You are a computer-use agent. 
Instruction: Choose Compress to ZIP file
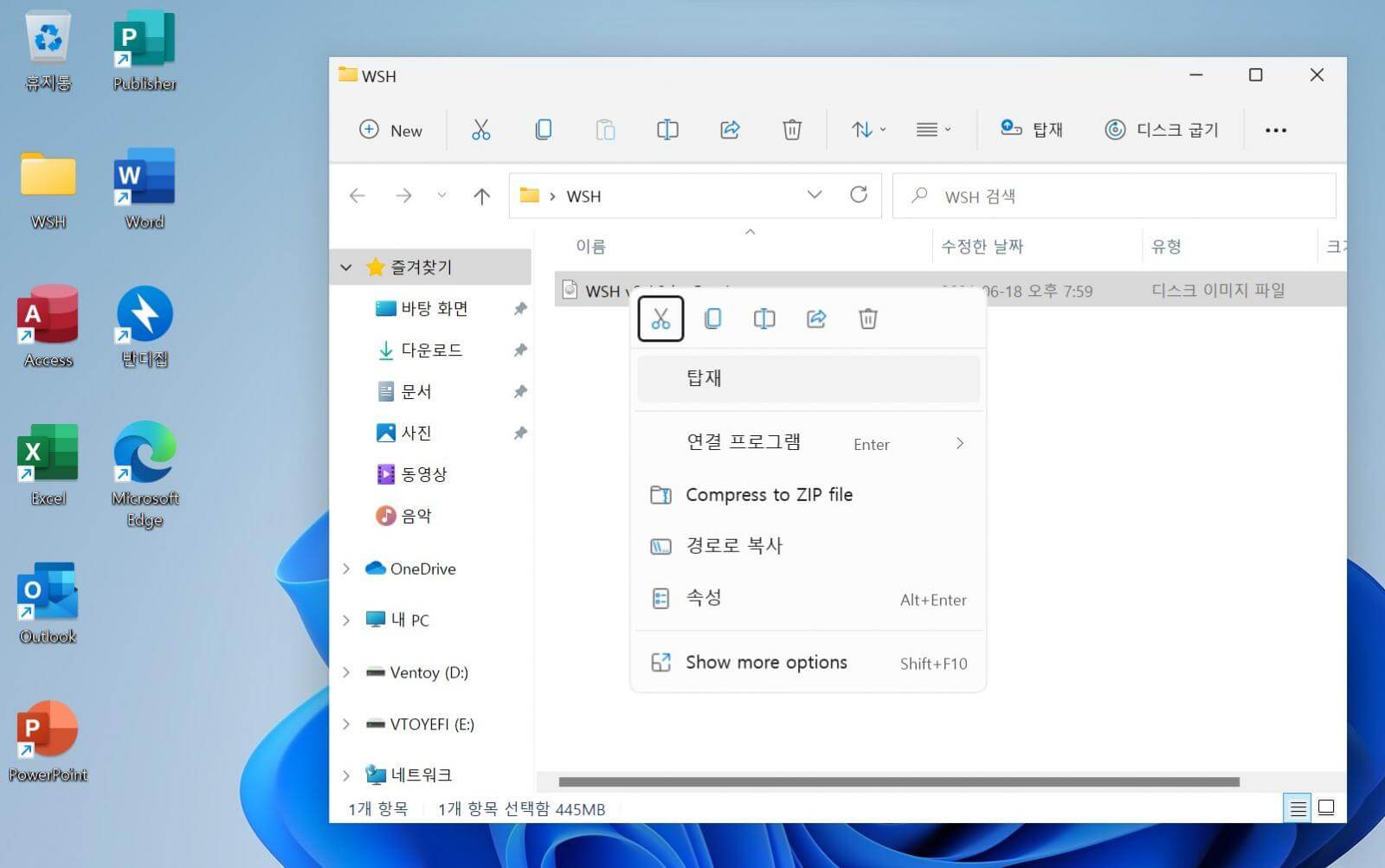pos(808,495)
